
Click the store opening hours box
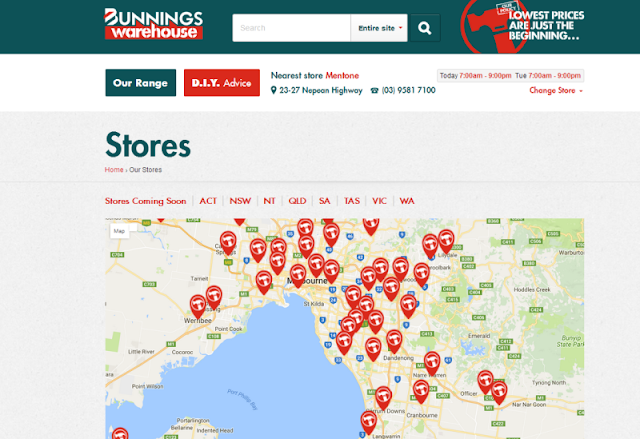(x=510, y=75)
